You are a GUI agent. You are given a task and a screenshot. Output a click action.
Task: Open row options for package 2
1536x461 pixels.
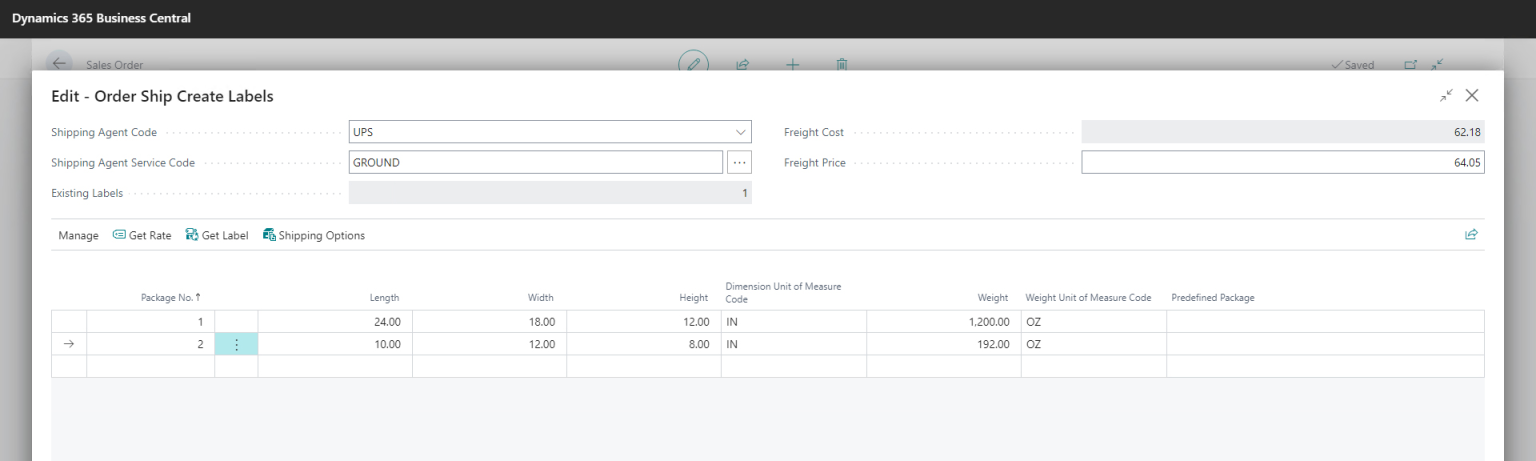pos(236,344)
